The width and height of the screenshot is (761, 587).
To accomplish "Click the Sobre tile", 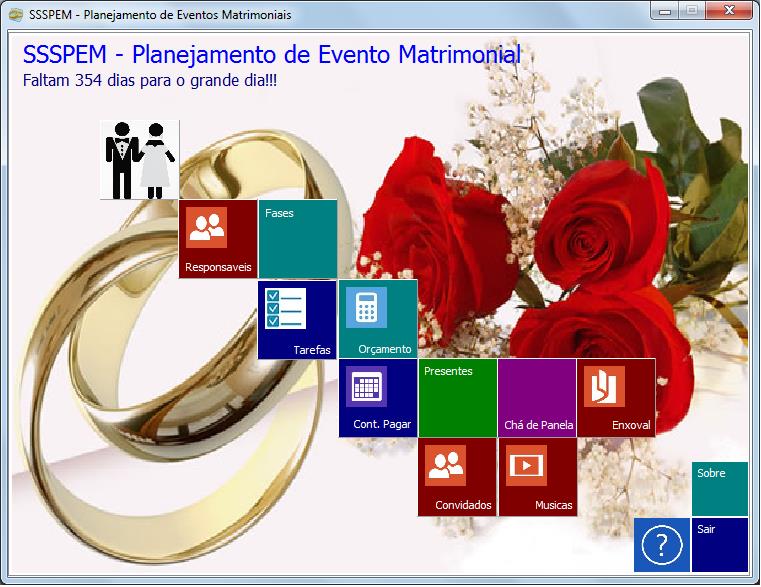I will (720, 489).
